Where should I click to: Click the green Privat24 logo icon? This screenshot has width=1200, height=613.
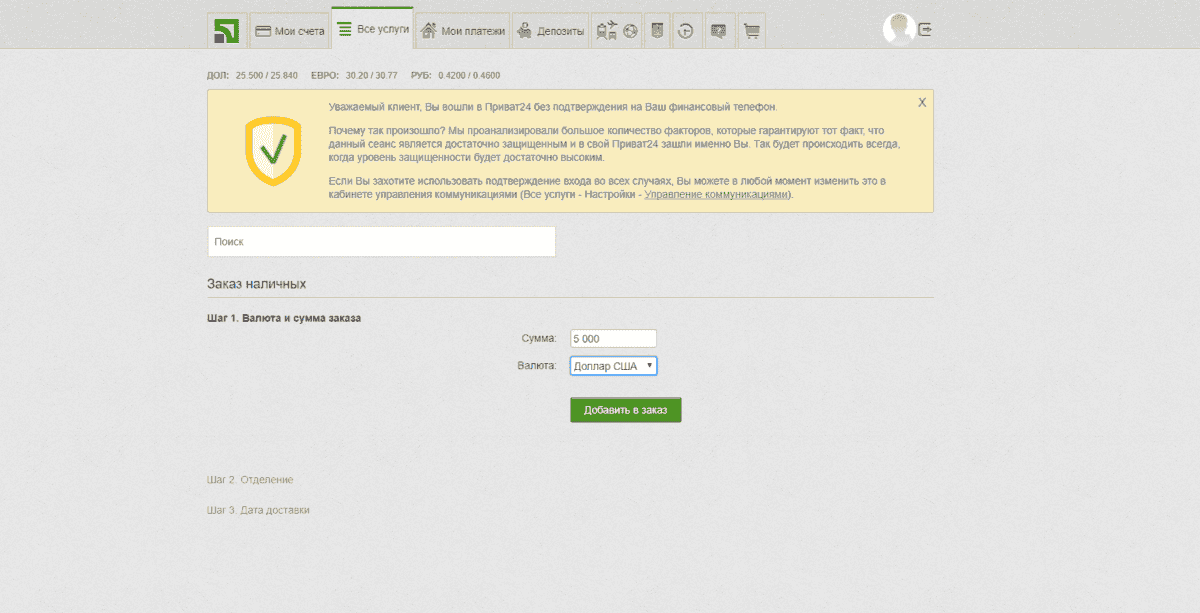pyautogui.click(x=225, y=31)
